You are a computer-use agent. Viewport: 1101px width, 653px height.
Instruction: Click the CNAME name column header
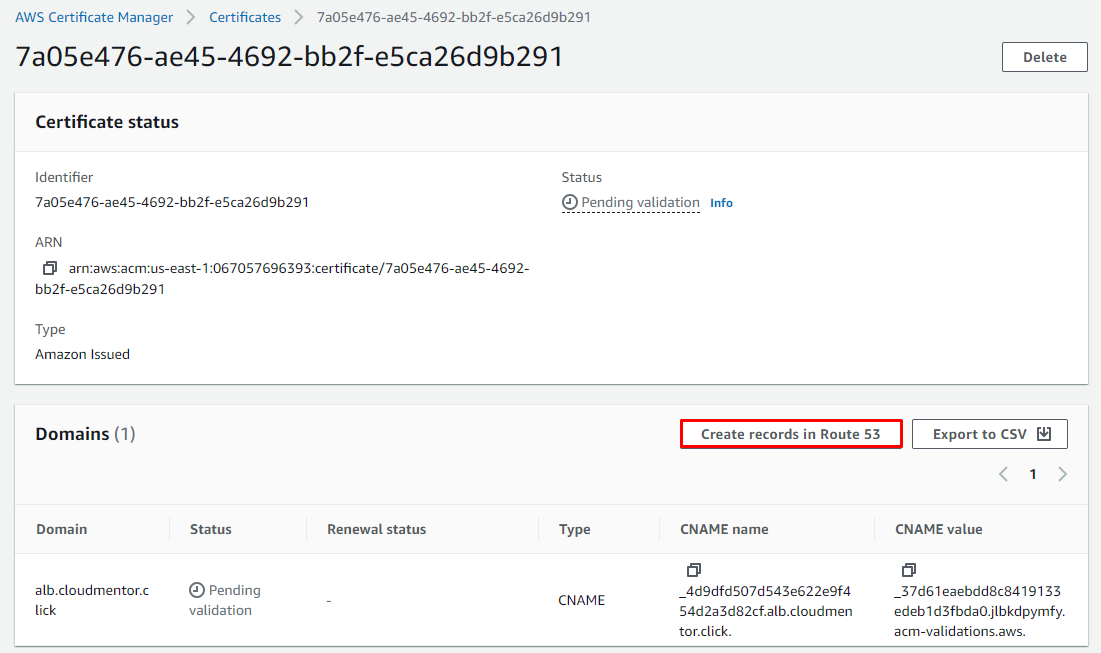tap(723, 529)
